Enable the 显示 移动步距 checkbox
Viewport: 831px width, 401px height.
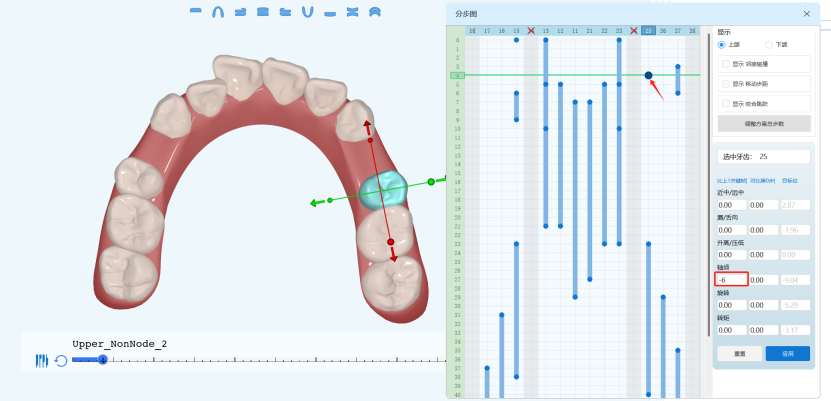click(x=726, y=84)
